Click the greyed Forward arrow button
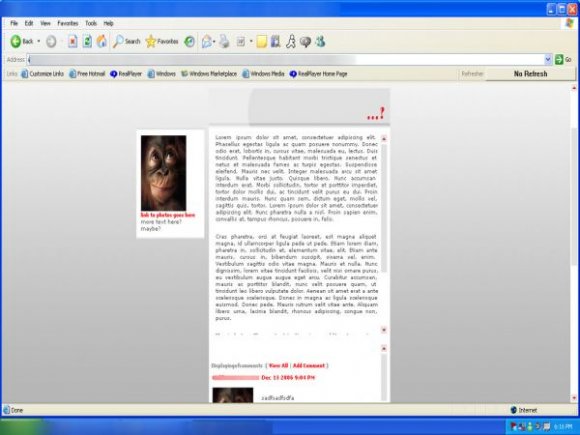 tap(51, 41)
